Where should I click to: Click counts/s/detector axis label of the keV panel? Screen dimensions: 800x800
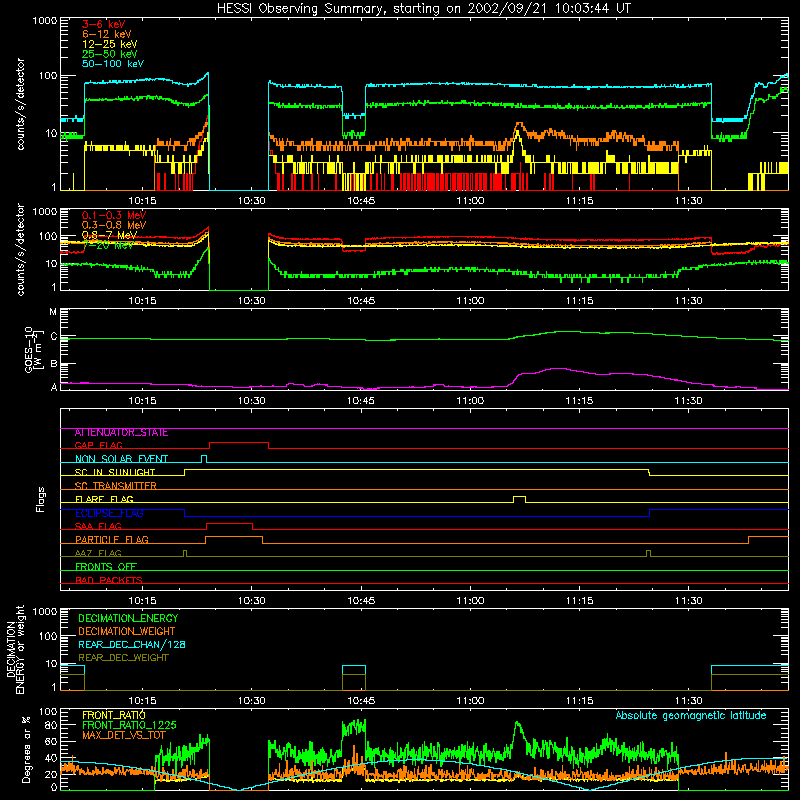[20, 104]
